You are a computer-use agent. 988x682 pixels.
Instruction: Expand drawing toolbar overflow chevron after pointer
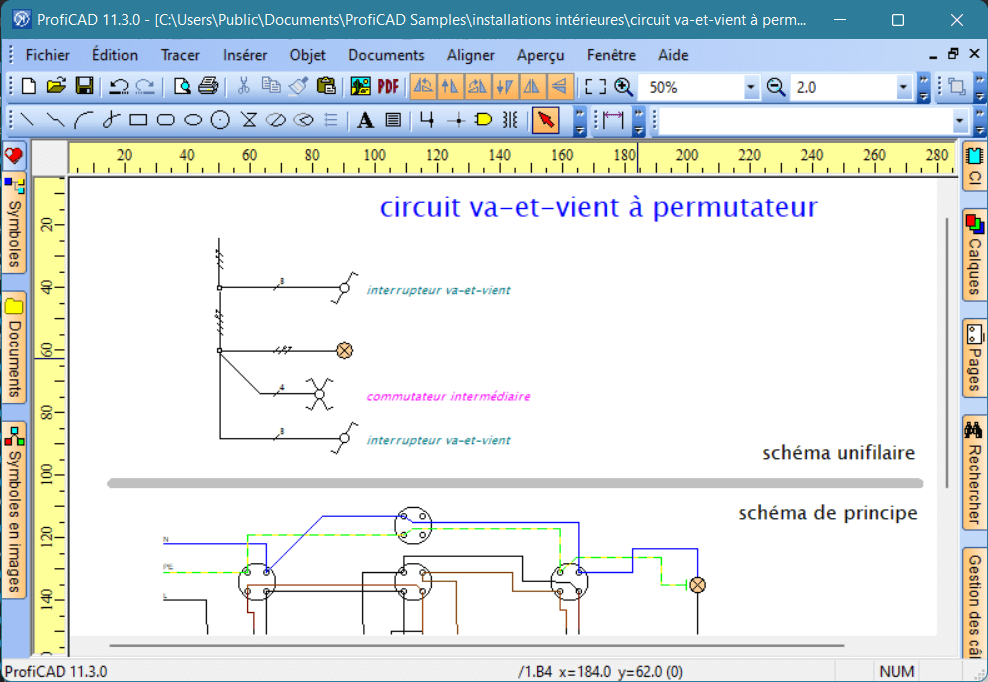point(580,120)
